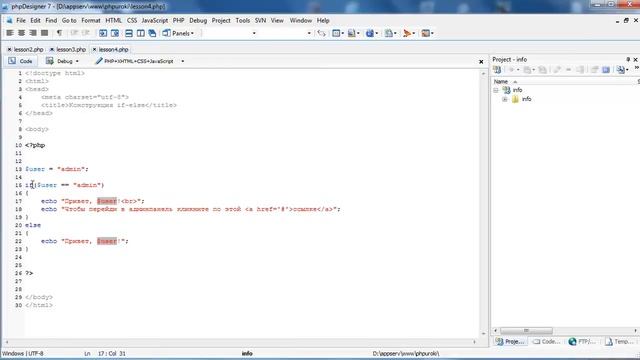
Task: Switch to Temp... bottom panel tab
Action: coord(619,342)
